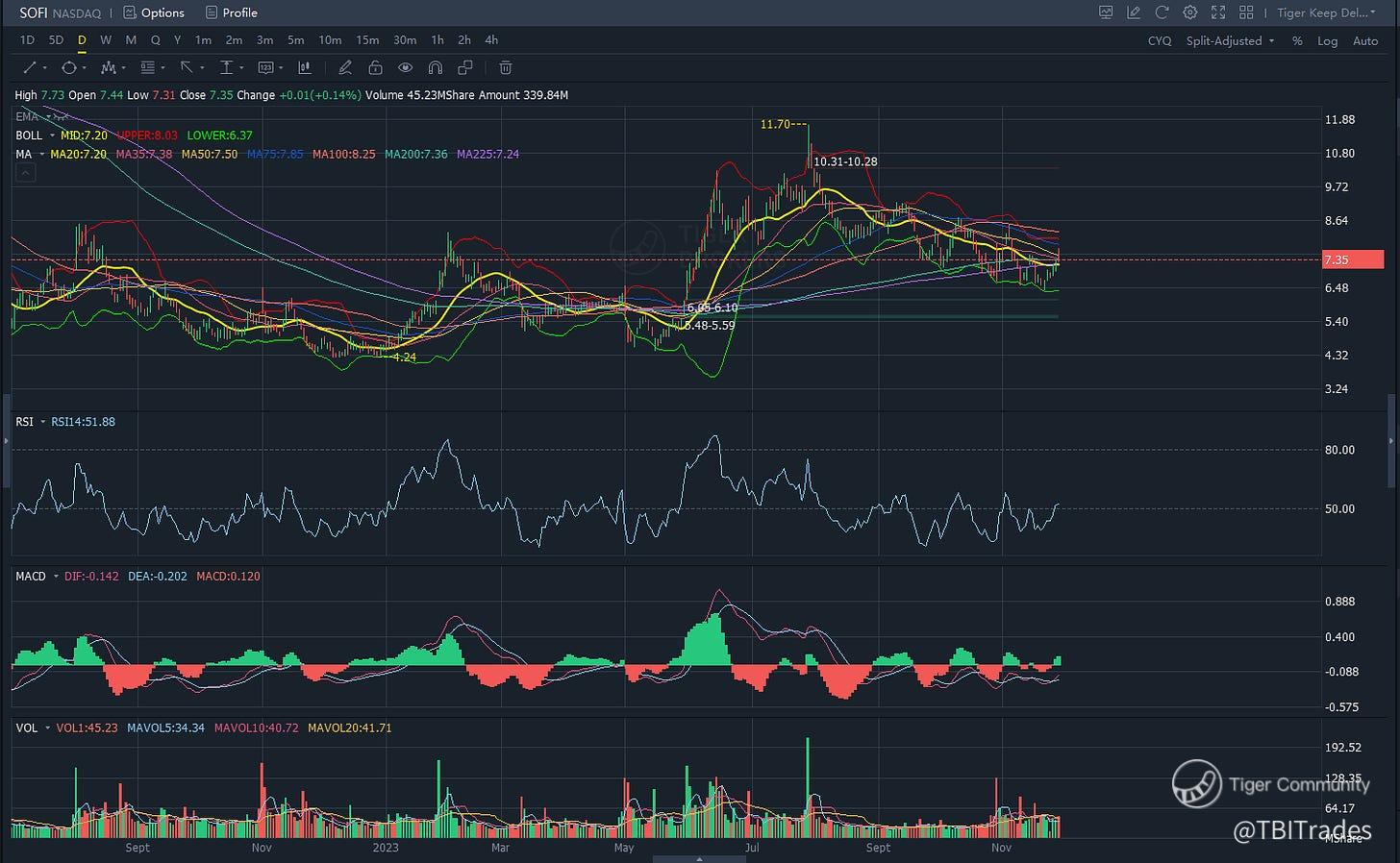
Task: Switch to the Y yearly timeframe
Action: (178, 40)
